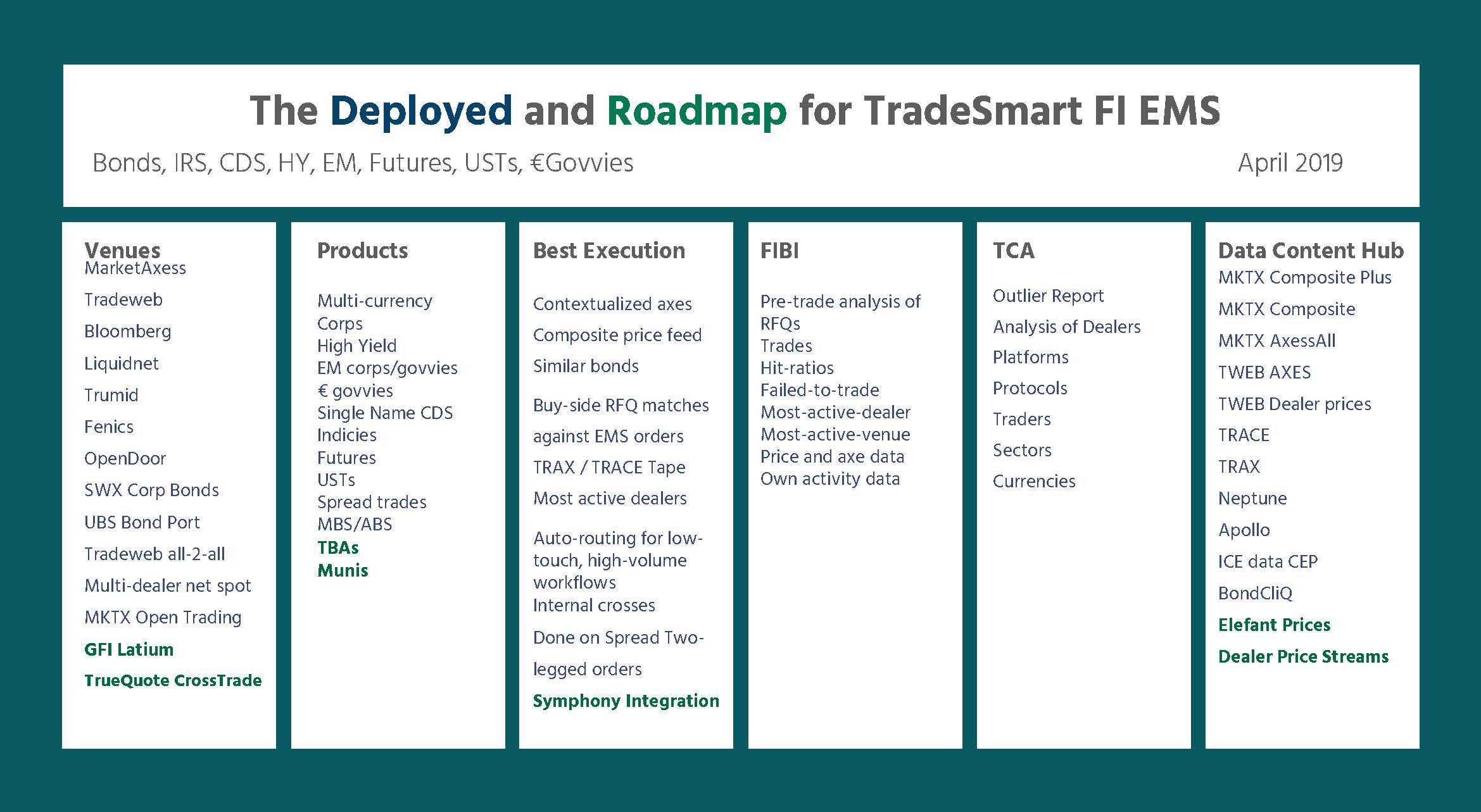This screenshot has width=1481, height=812.
Task: Click the 'FIBI' column heading
Action: [779, 251]
